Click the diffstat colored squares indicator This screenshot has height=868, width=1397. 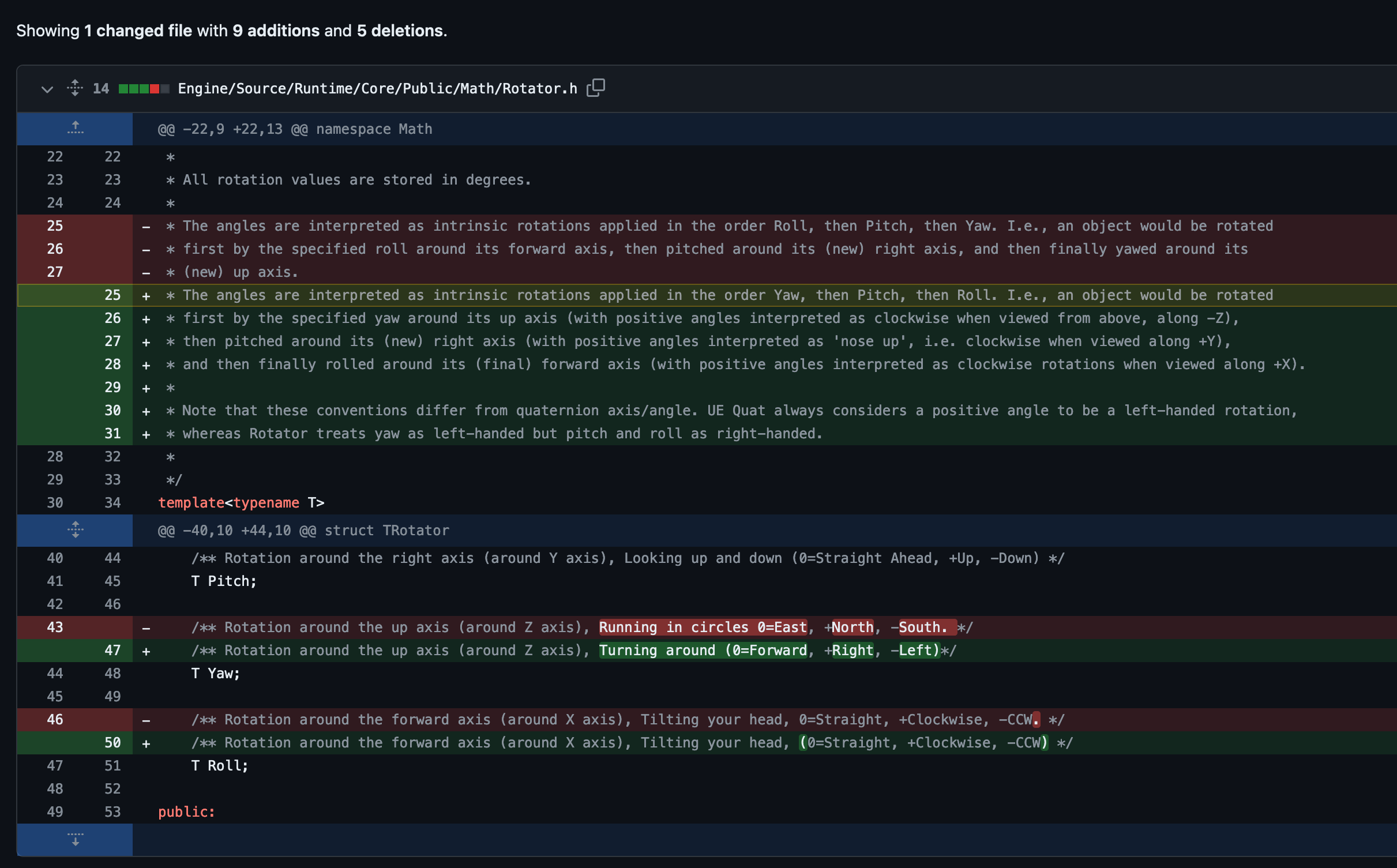[144, 89]
